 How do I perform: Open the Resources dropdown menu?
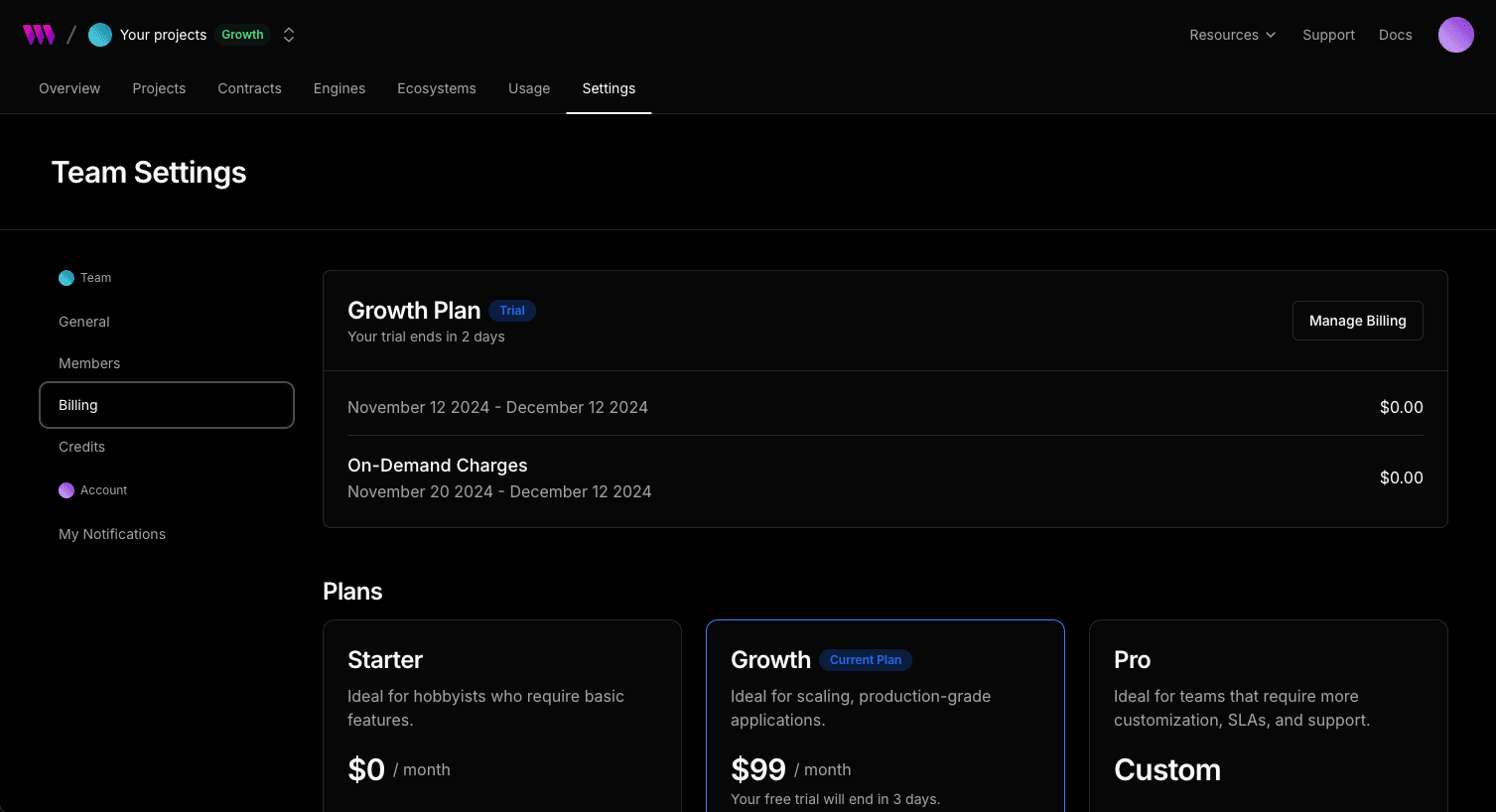(x=1232, y=35)
